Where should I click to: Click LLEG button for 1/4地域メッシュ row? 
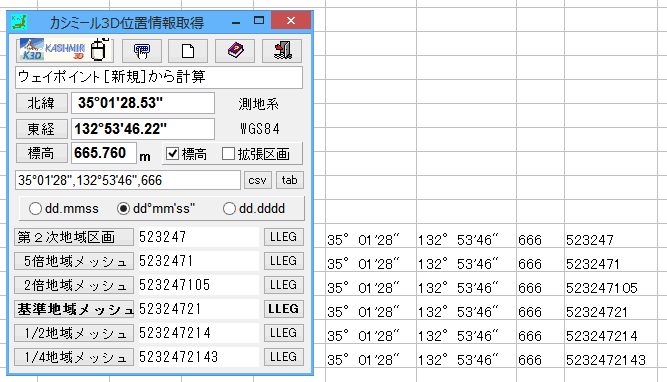[x=284, y=357]
